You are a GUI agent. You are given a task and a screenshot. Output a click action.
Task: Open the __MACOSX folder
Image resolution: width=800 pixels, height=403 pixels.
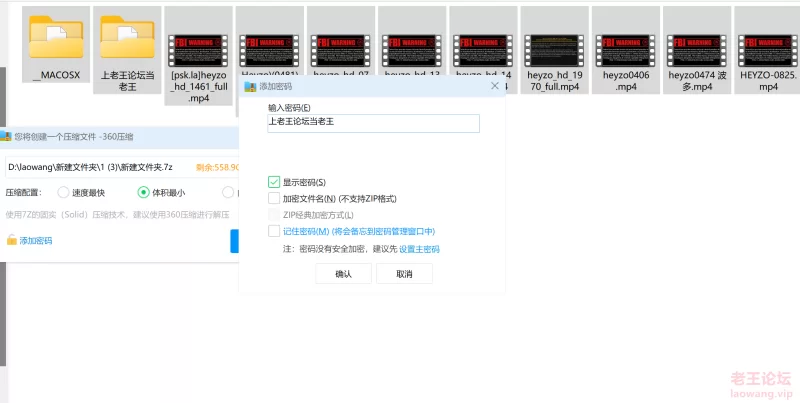56,44
